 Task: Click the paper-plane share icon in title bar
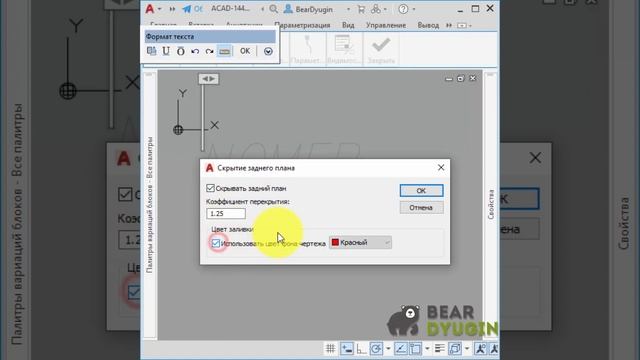(187, 9)
